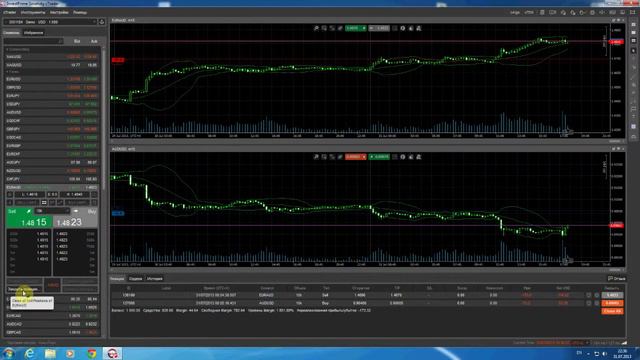Viewport: 640px width, 360px height.
Task: Select EURGBP in the symbol list
Action: (51, 146)
